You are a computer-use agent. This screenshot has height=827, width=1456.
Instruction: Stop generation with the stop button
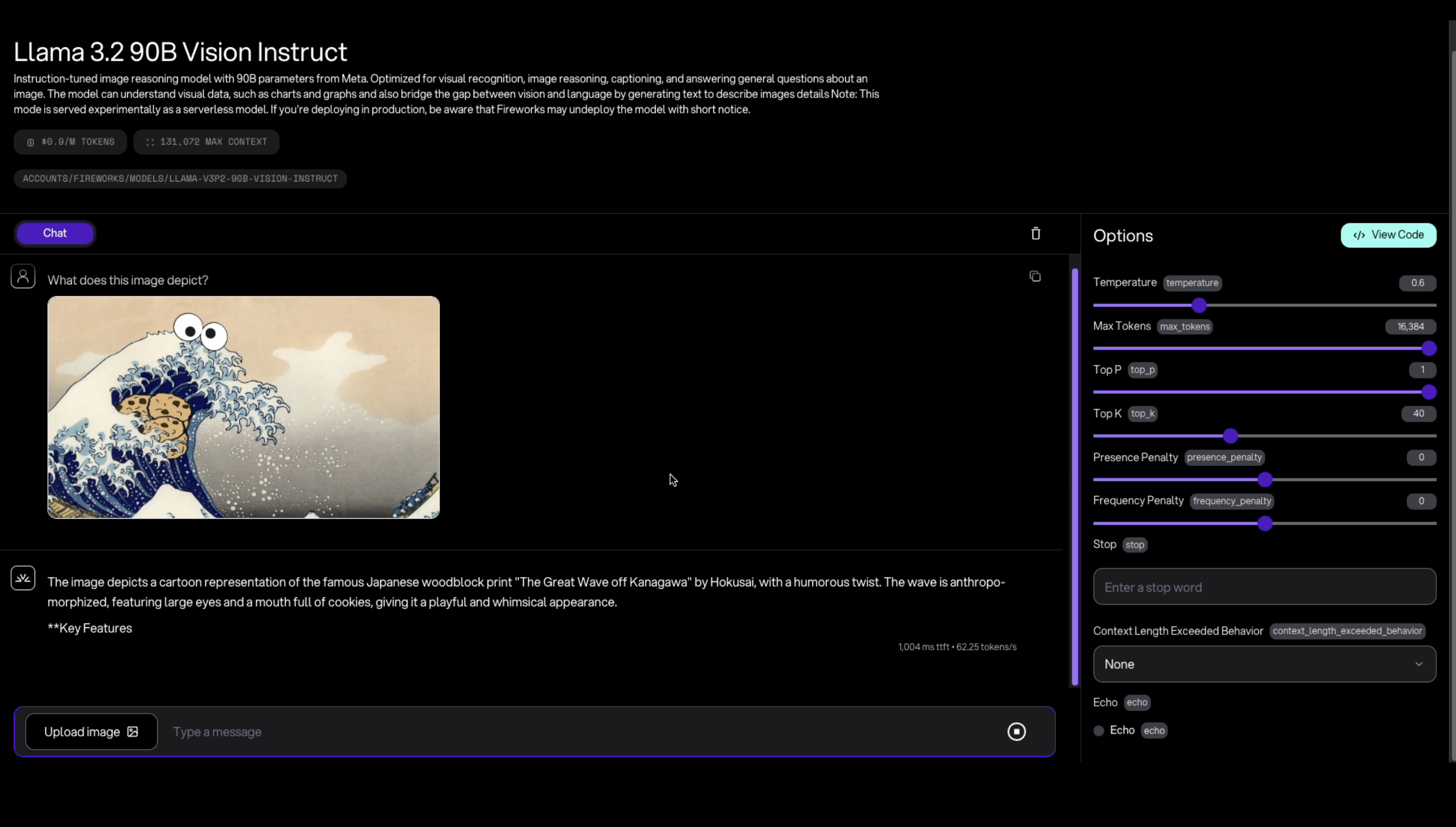coord(1016,731)
